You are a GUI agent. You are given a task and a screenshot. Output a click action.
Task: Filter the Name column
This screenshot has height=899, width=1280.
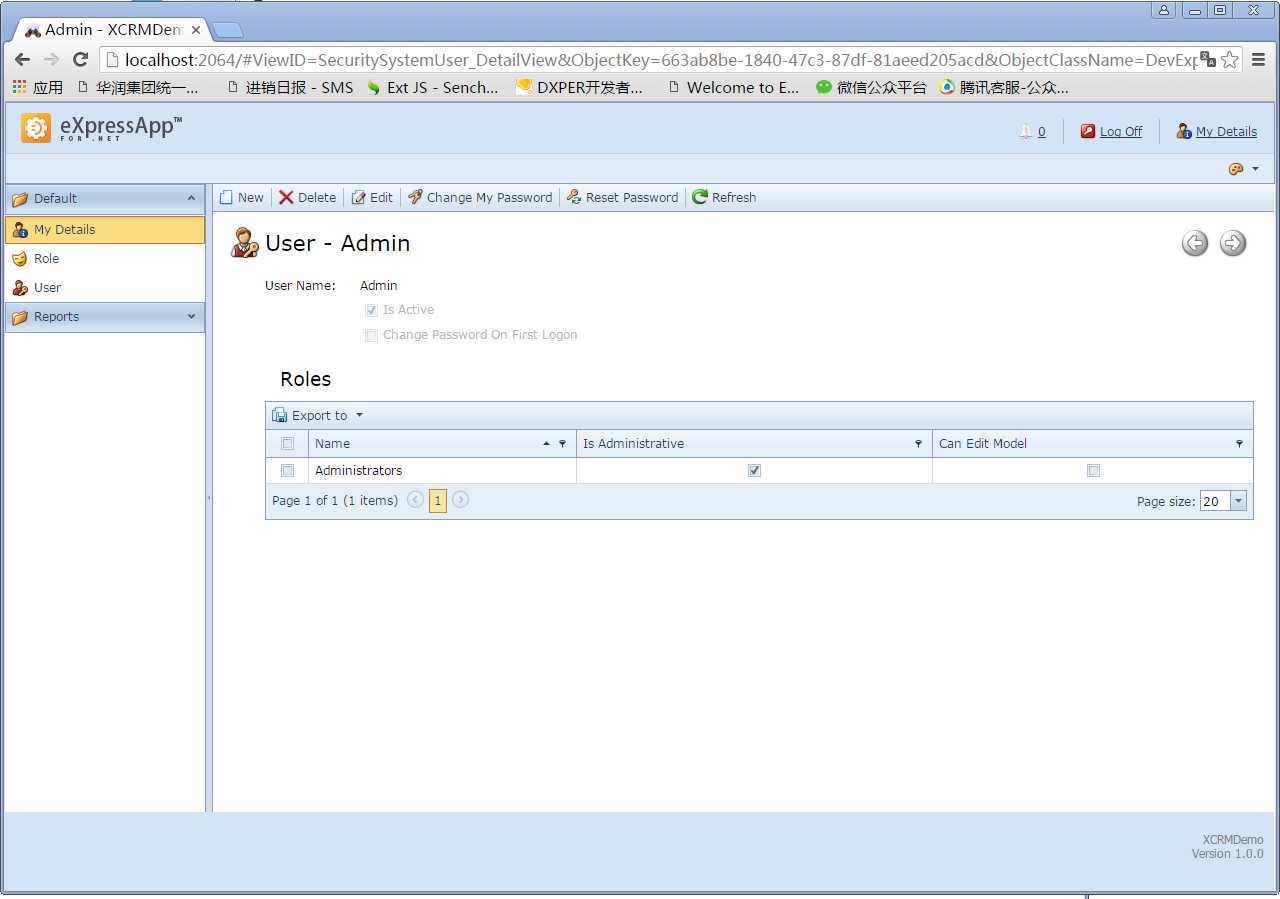coord(562,443)
